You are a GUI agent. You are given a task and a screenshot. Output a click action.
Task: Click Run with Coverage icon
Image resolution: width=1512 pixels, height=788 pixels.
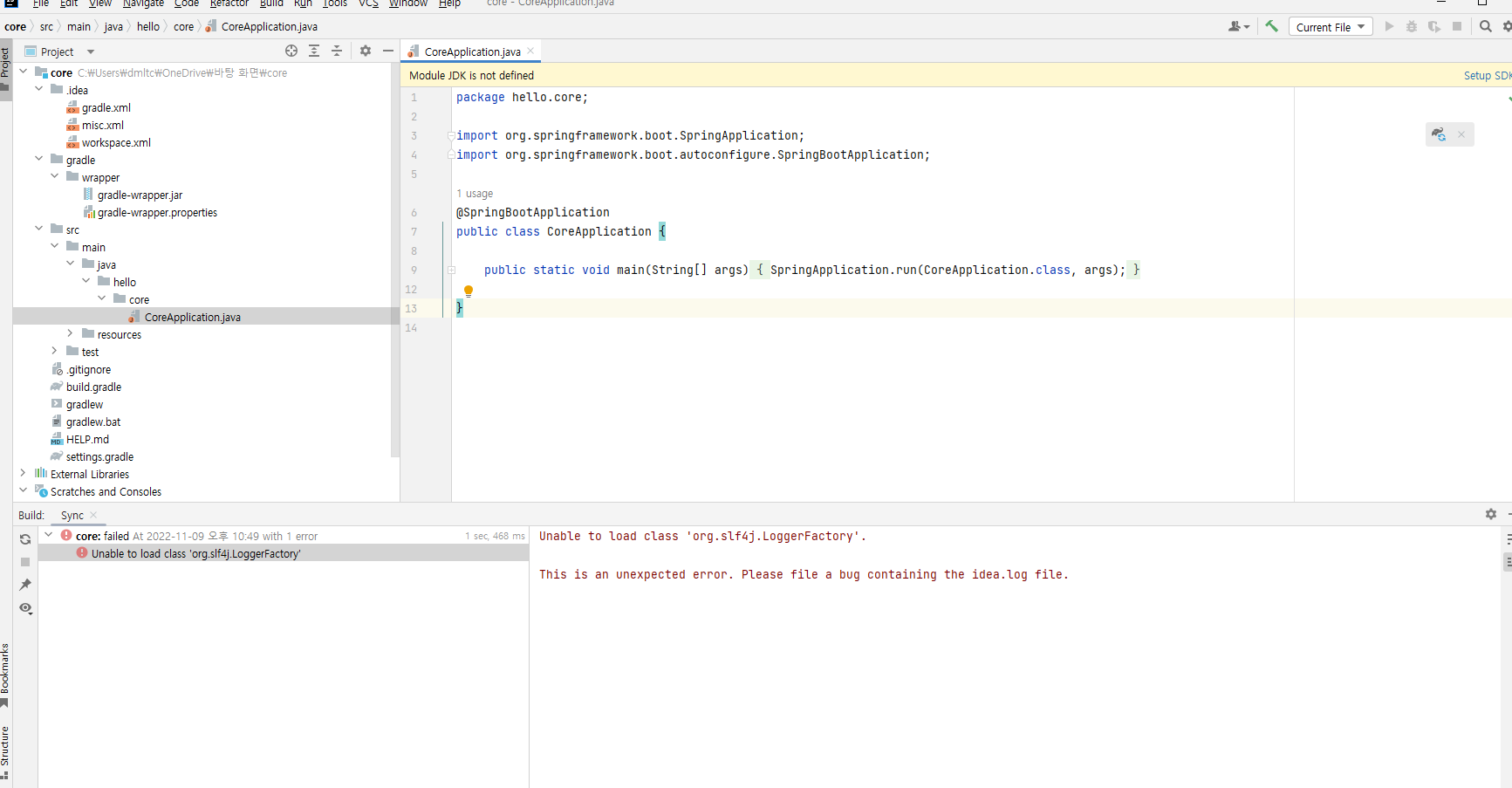[x=1434, y=27]
